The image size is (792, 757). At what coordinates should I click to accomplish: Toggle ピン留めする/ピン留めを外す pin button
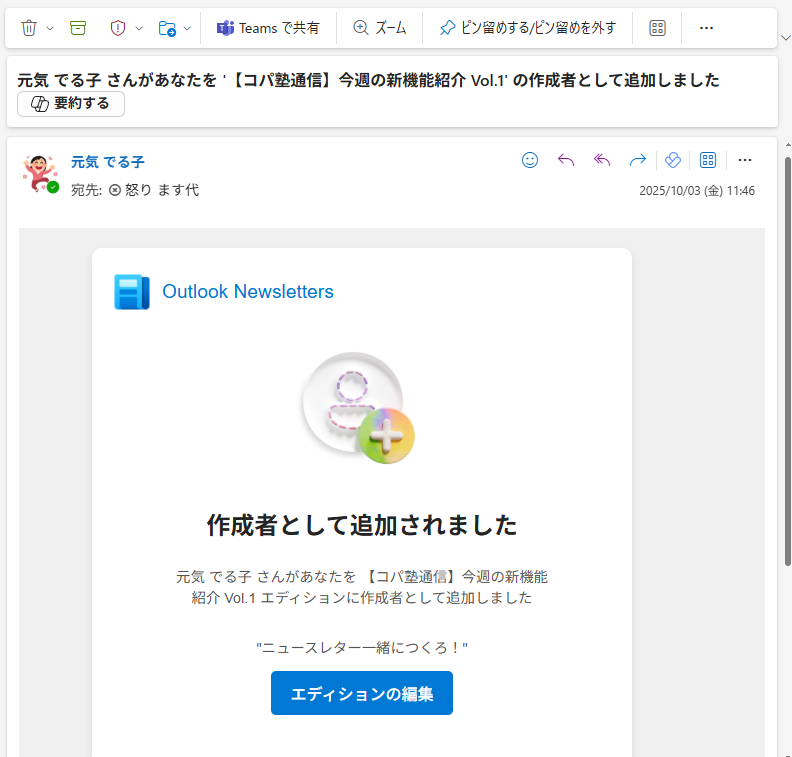528,28
